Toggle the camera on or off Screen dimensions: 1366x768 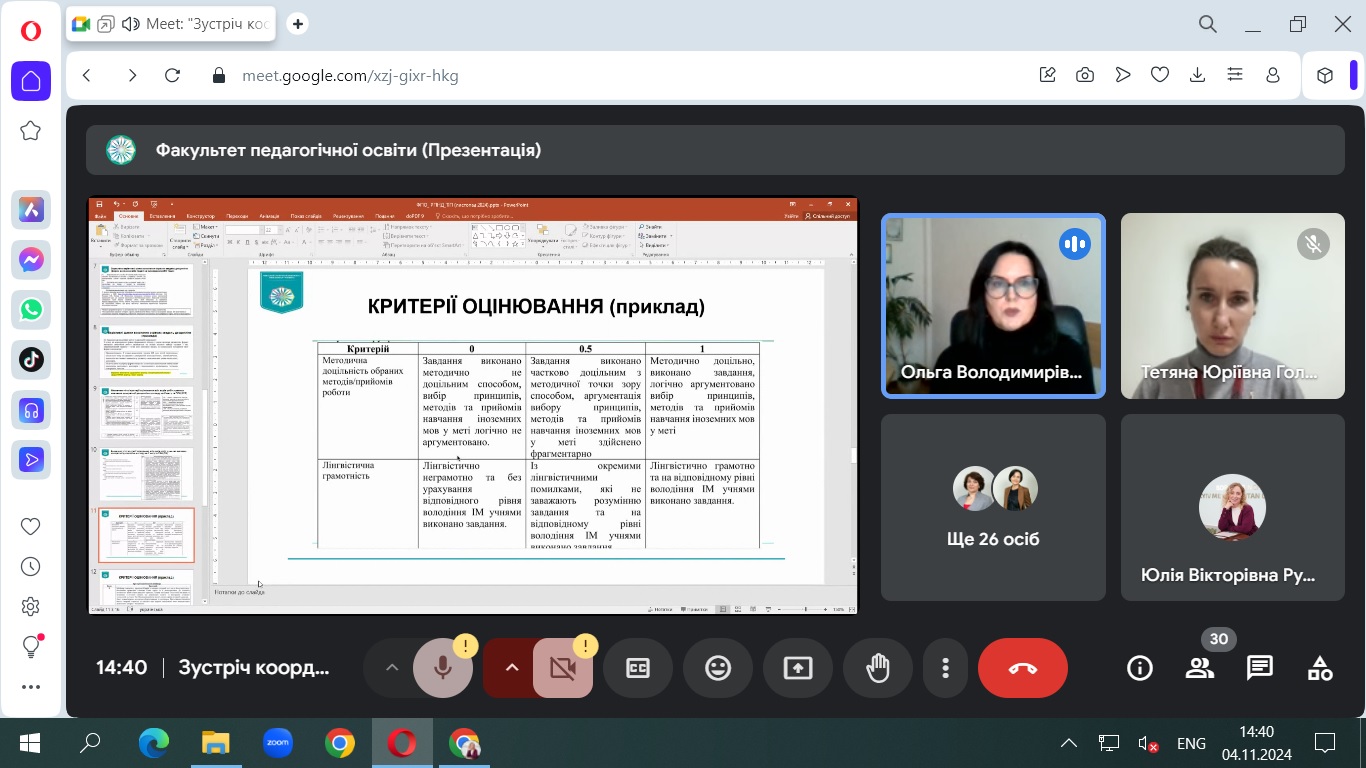click(563, 668)
